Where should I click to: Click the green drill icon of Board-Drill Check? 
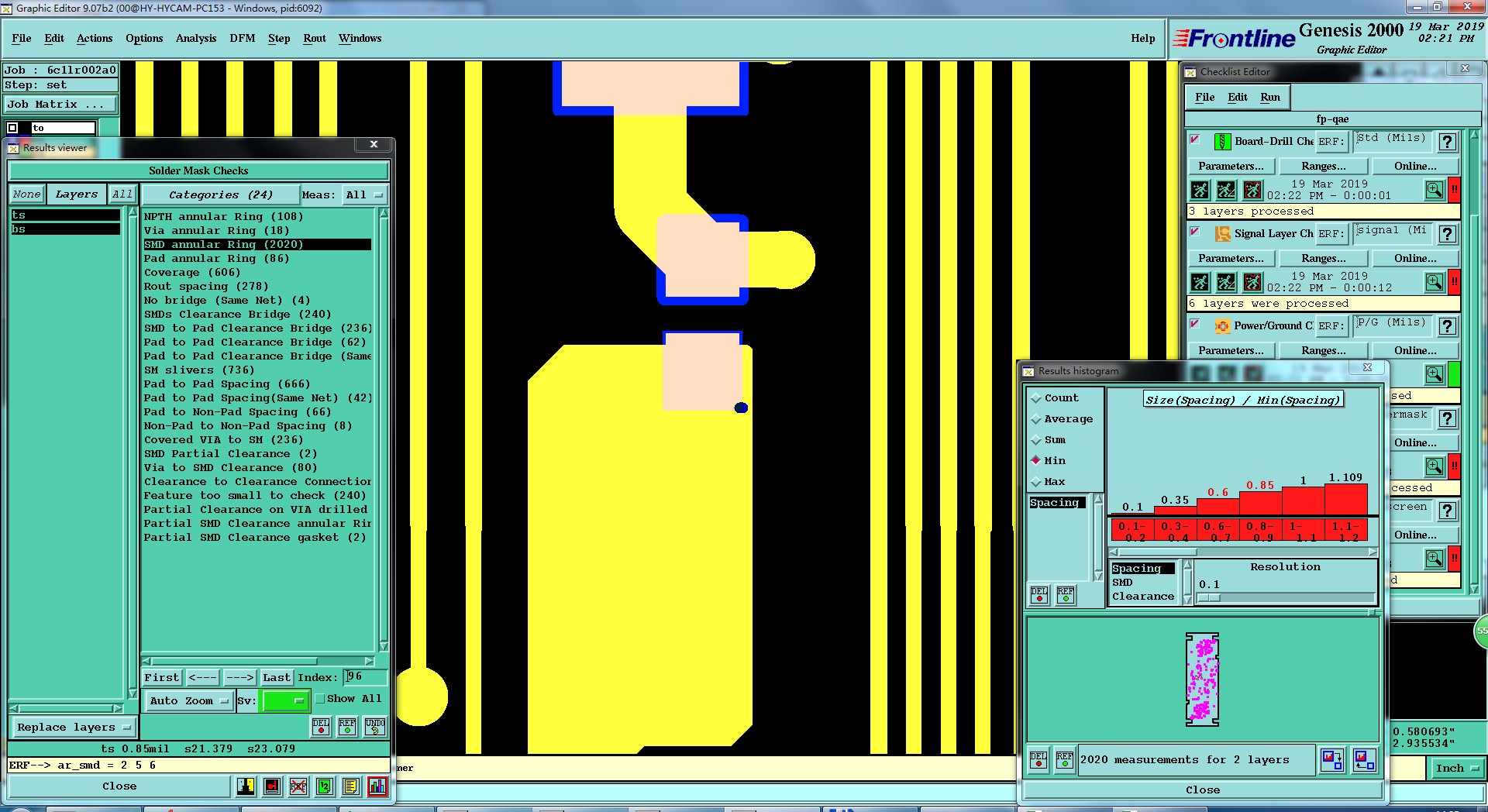point(1222,142)
